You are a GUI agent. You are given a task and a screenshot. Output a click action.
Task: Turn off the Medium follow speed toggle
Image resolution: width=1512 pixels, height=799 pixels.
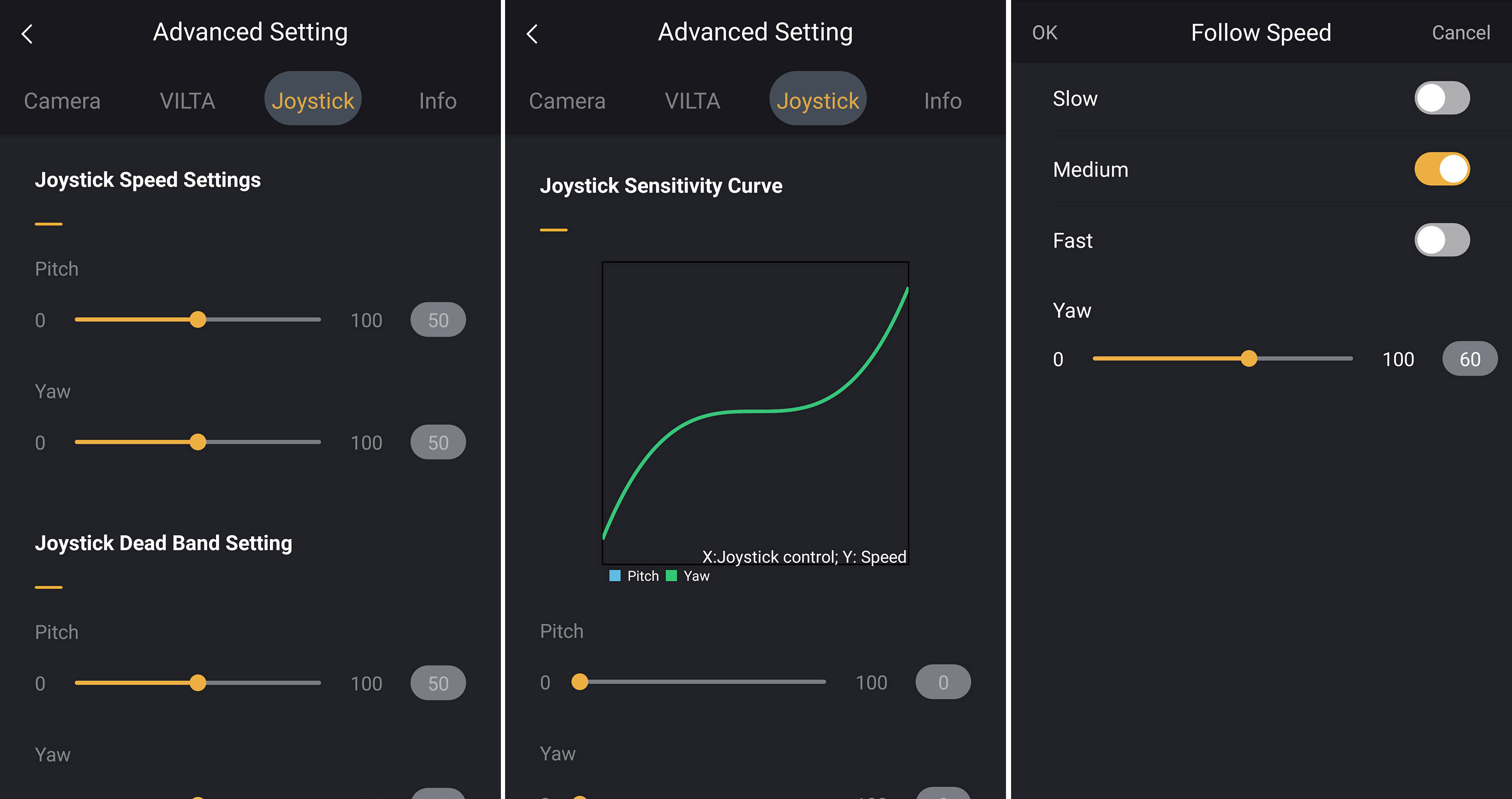click(1441, 169)
